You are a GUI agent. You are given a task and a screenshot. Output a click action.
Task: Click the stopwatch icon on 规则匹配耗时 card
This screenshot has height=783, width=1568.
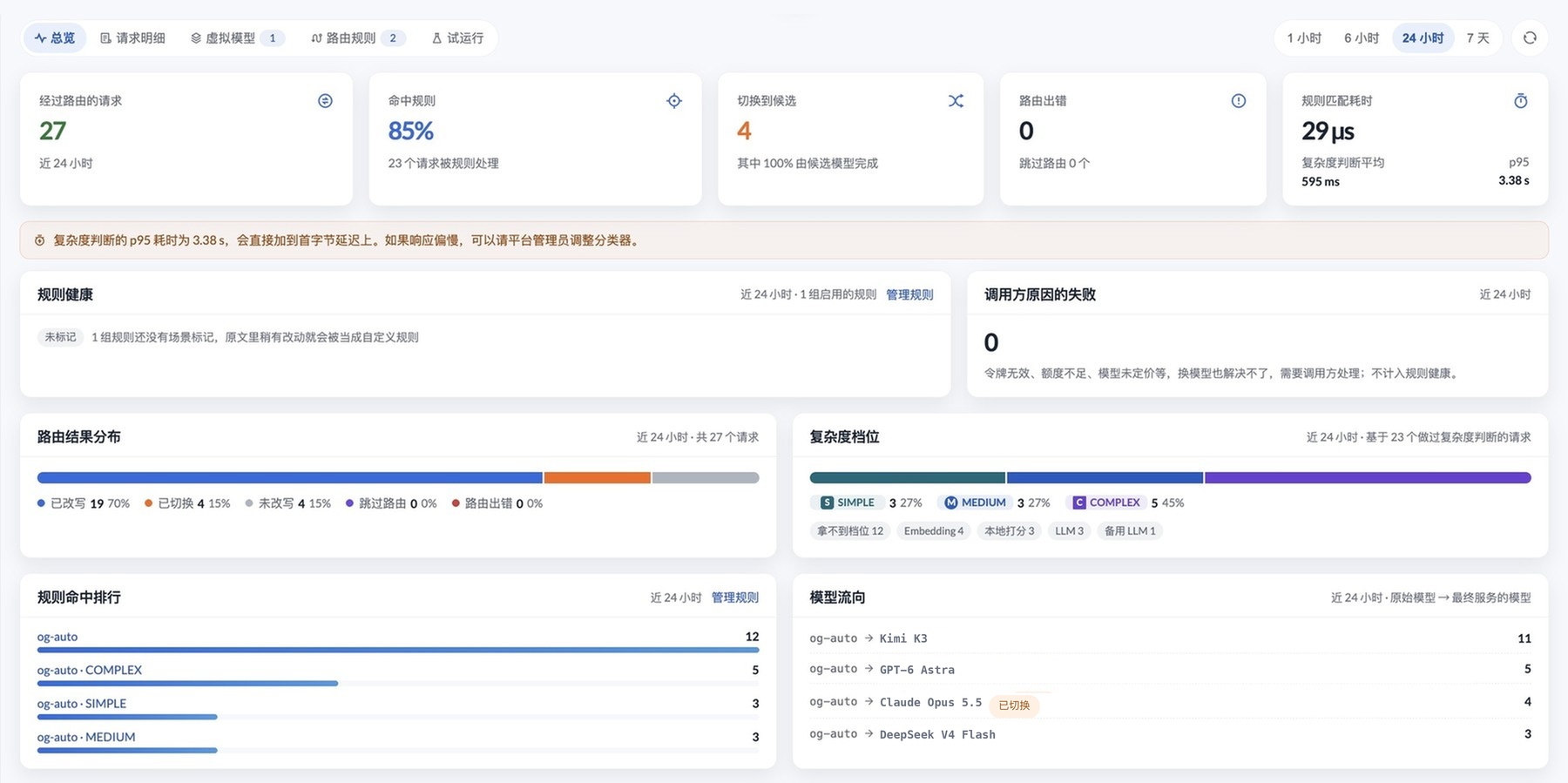[x=1521, y=101]
